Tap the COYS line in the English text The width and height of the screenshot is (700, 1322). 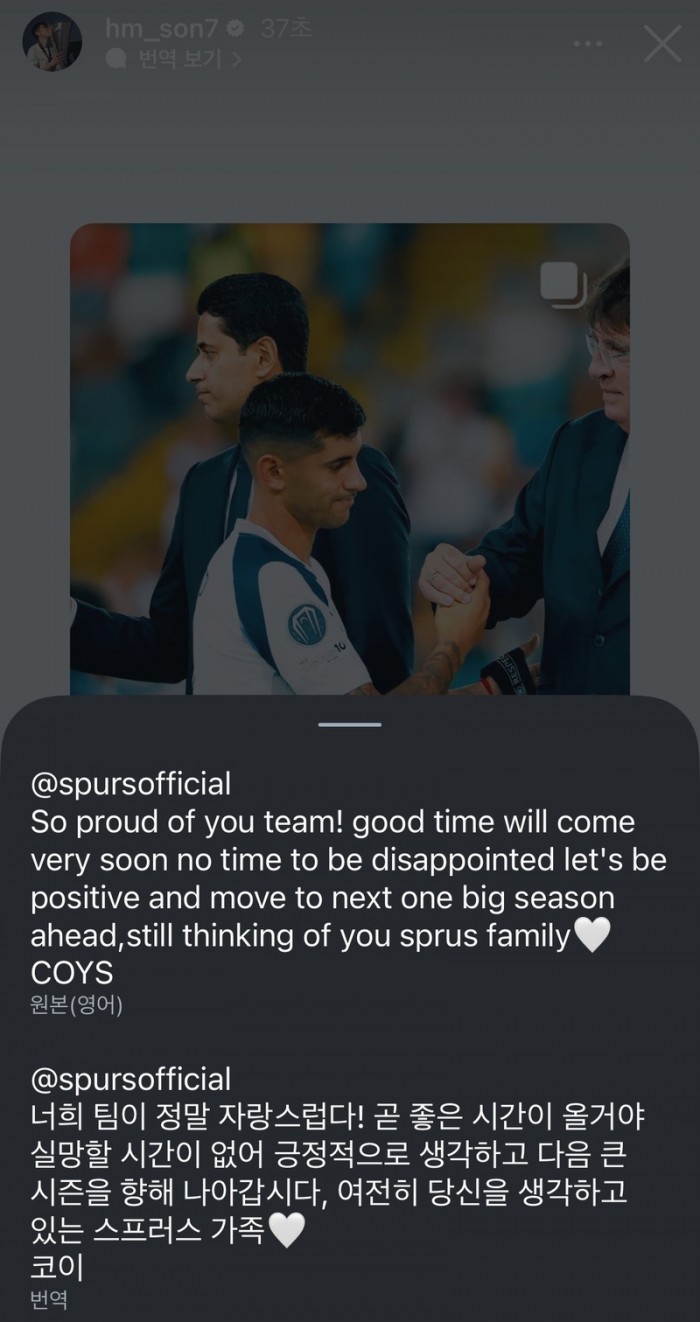(x=73, y=973)
